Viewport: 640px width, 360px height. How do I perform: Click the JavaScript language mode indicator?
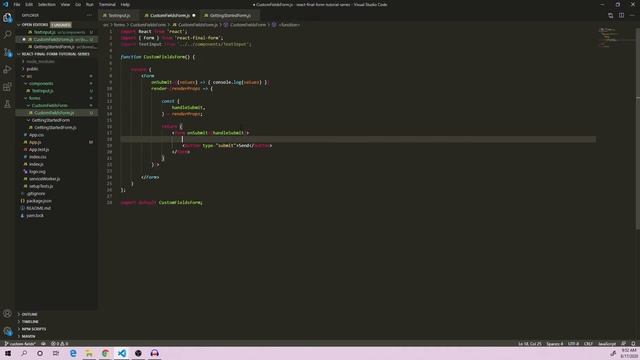click(607, 344)
